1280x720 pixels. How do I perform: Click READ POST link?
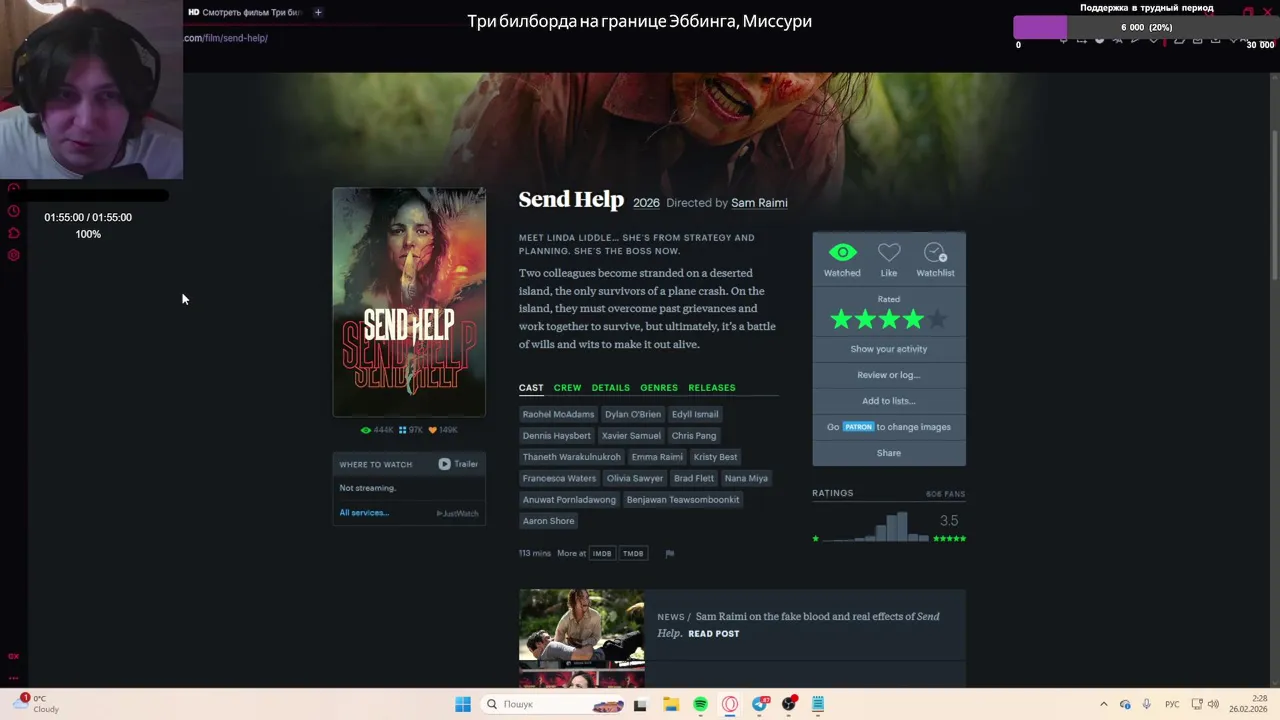[x=714, y=634]
